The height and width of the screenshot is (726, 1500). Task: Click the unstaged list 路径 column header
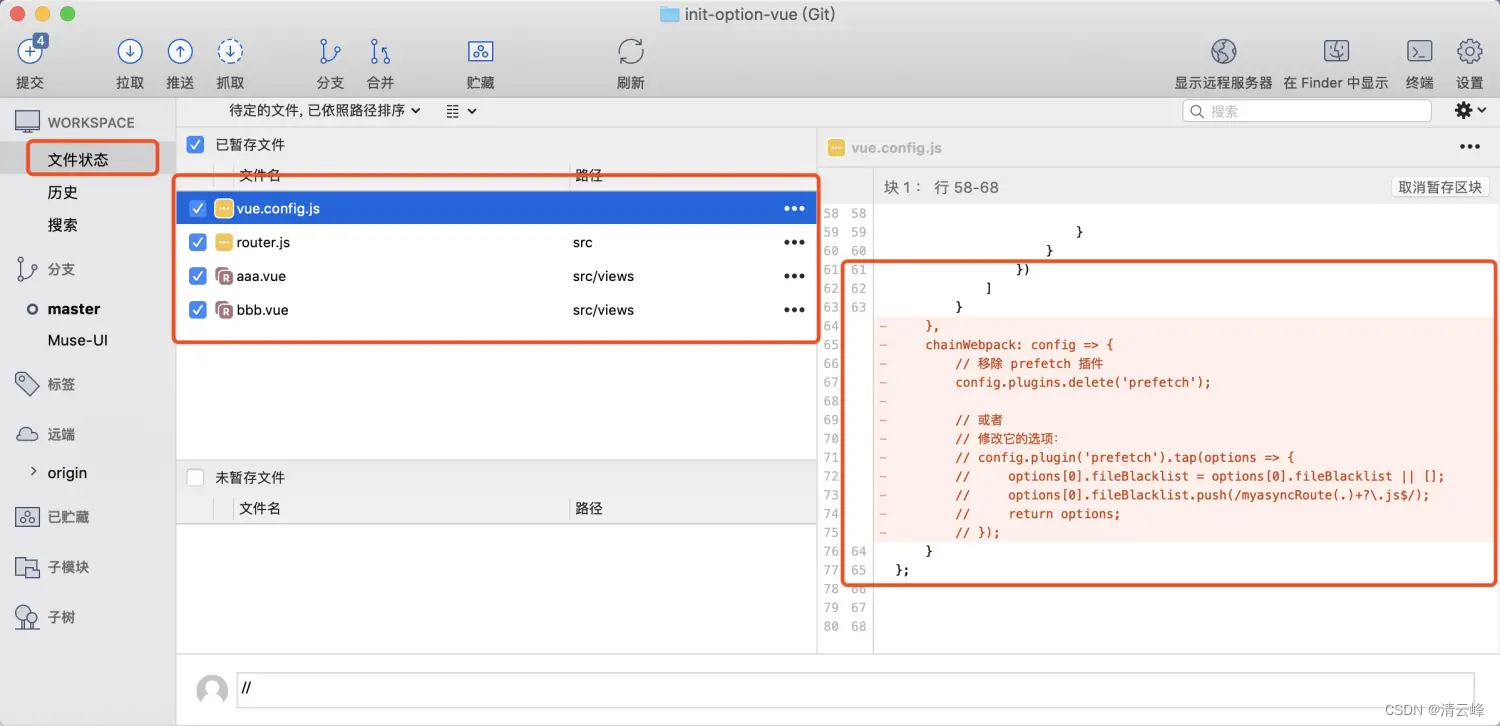[589, 508]
